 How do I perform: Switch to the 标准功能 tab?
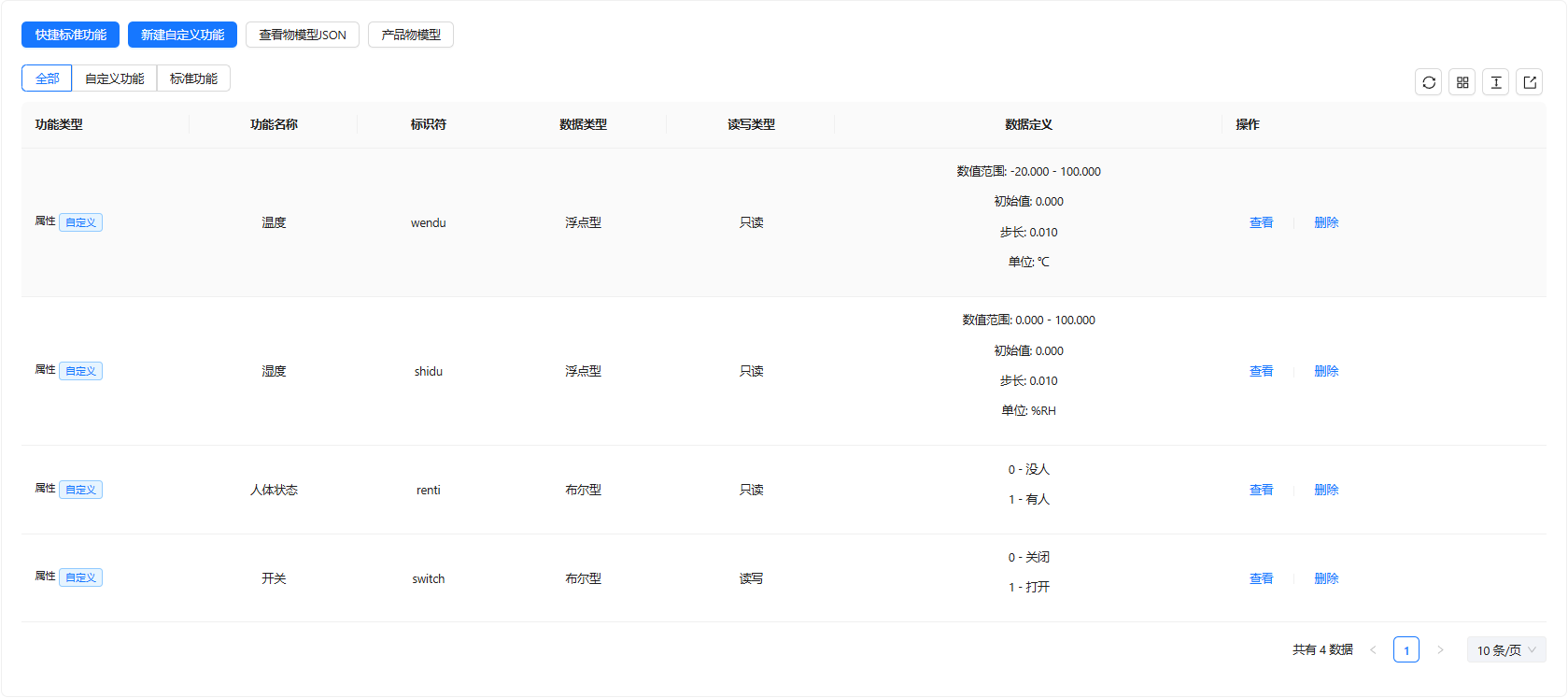(x=193, y=78)
